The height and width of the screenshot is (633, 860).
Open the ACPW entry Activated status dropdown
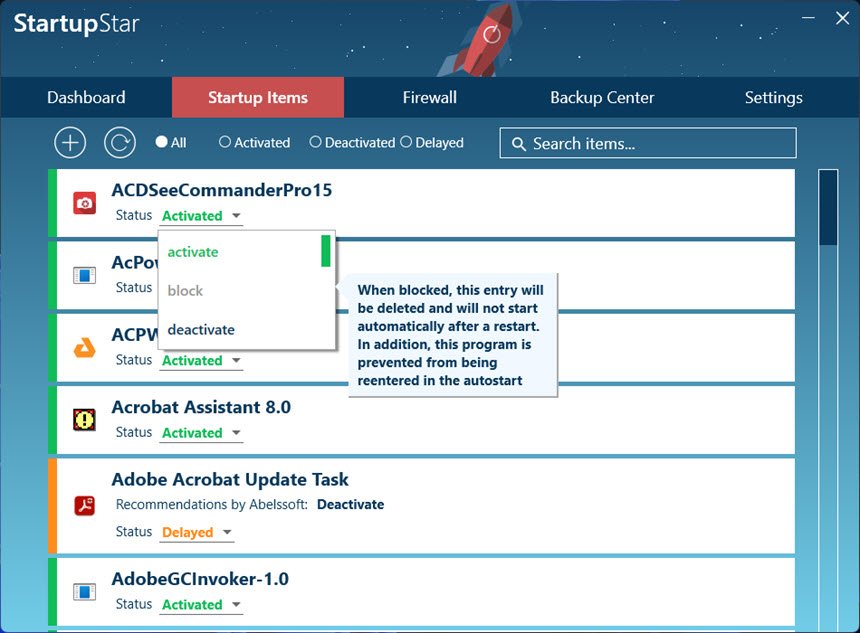[x=201, y=360]
